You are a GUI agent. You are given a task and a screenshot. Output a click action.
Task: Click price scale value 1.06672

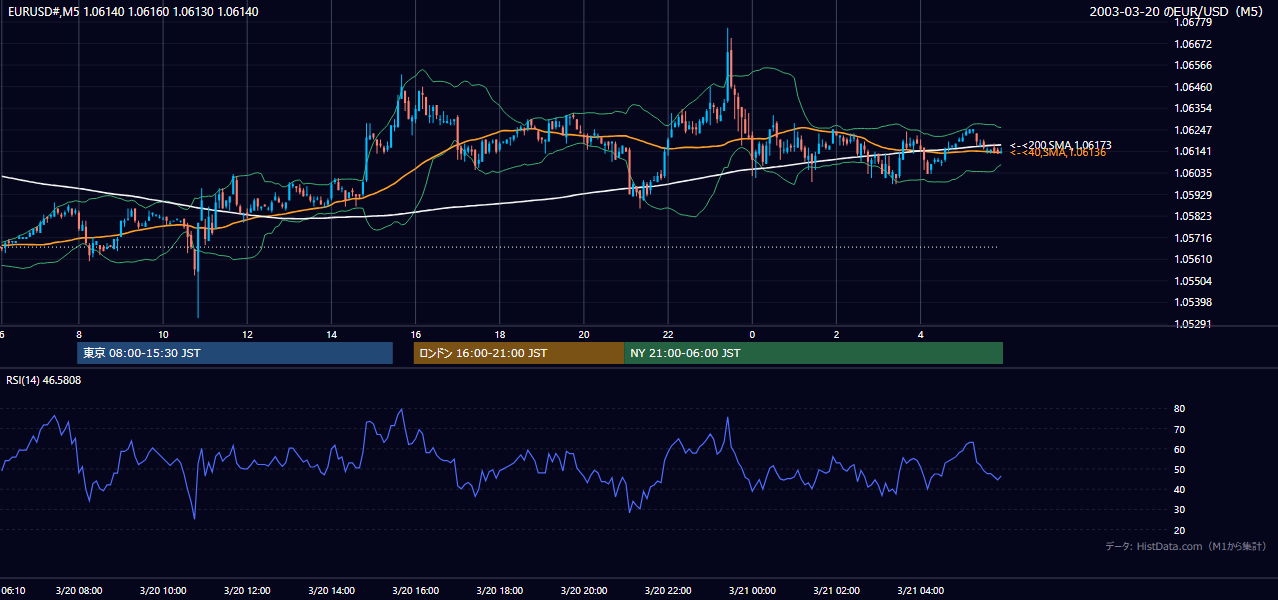point(1194,44)
